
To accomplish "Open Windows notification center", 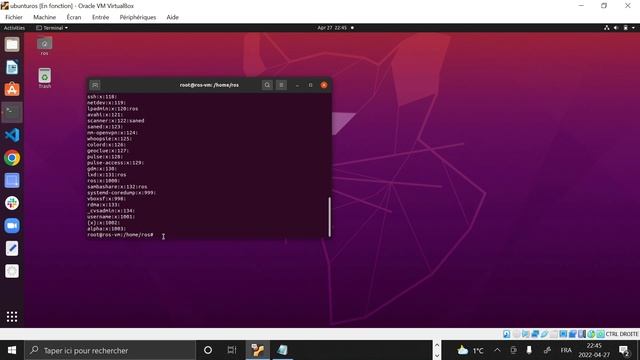I will tap(624, 350).
